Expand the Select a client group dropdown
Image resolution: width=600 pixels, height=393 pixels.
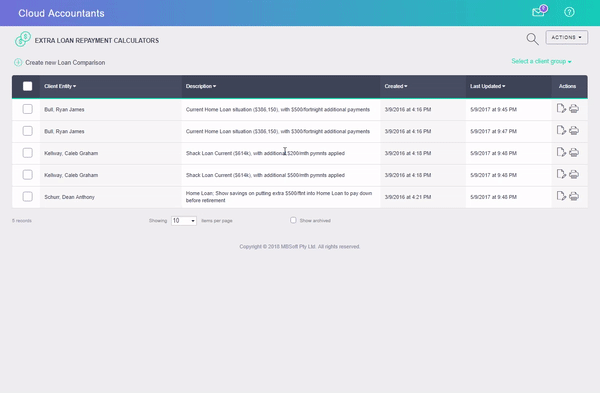(541, 61)
